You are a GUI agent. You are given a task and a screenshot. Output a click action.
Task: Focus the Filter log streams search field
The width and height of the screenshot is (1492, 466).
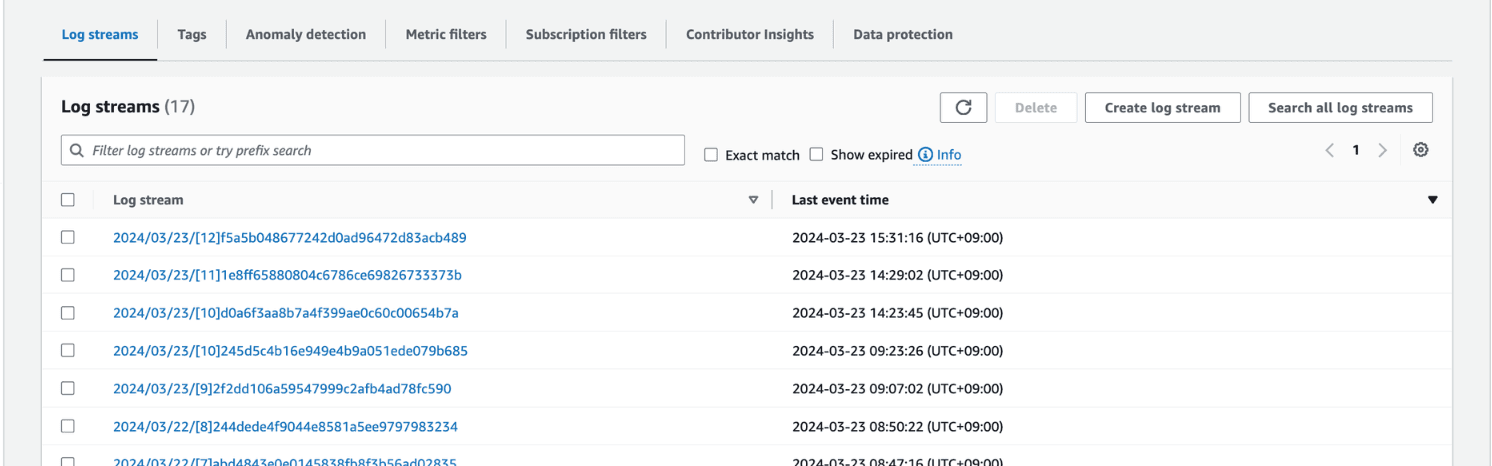[380, 151]
